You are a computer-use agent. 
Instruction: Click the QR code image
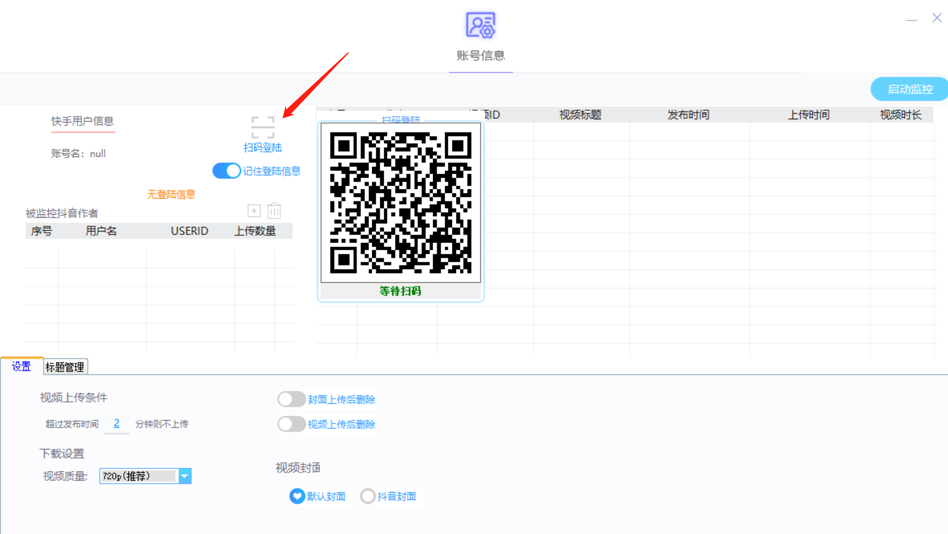click(x=401, y=203)
